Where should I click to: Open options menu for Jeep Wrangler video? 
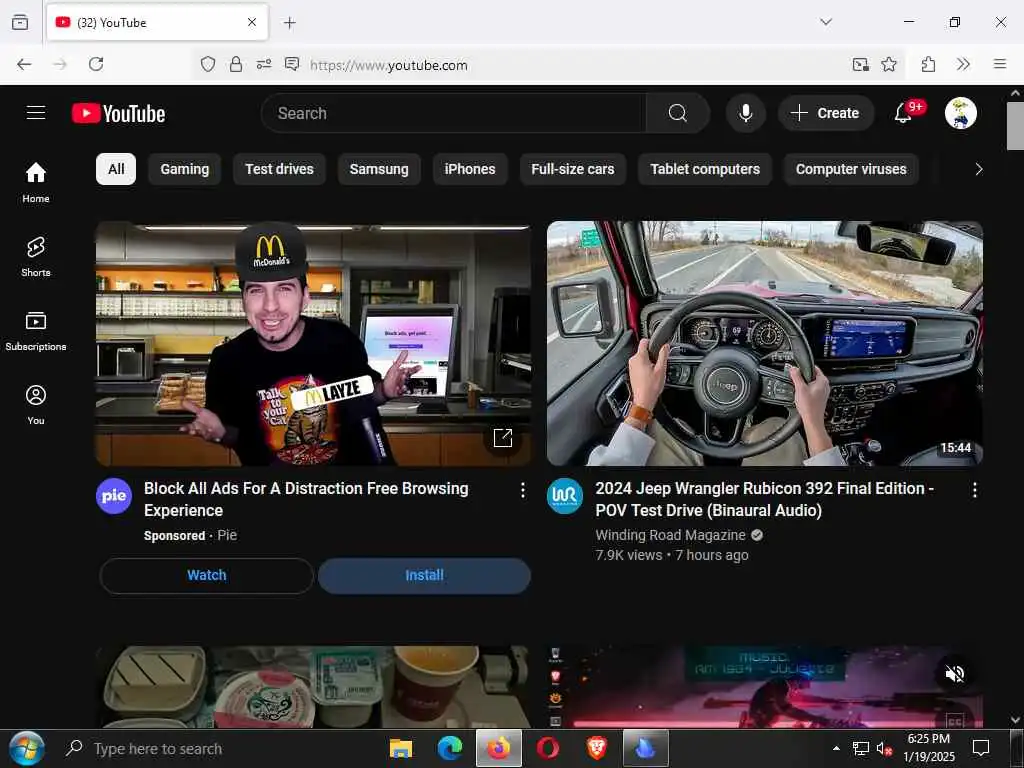(x=974, y=490)
